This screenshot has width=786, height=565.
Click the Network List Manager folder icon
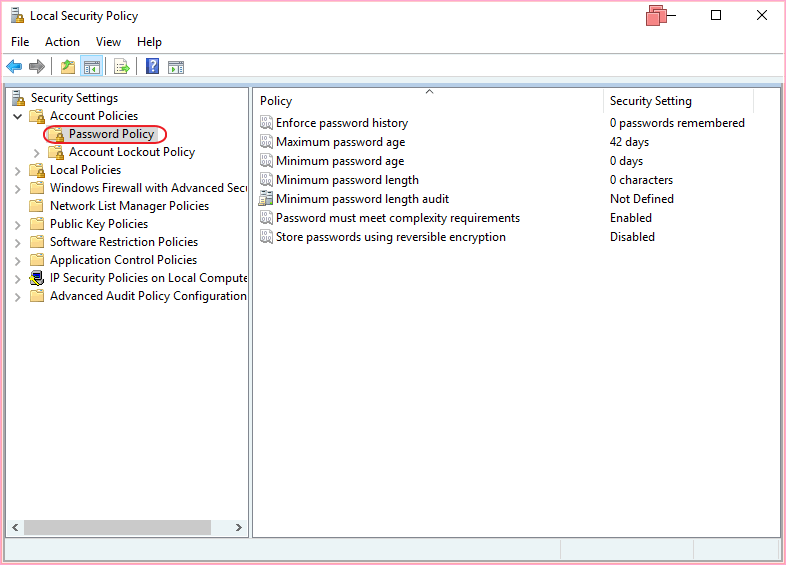[36, 206]
